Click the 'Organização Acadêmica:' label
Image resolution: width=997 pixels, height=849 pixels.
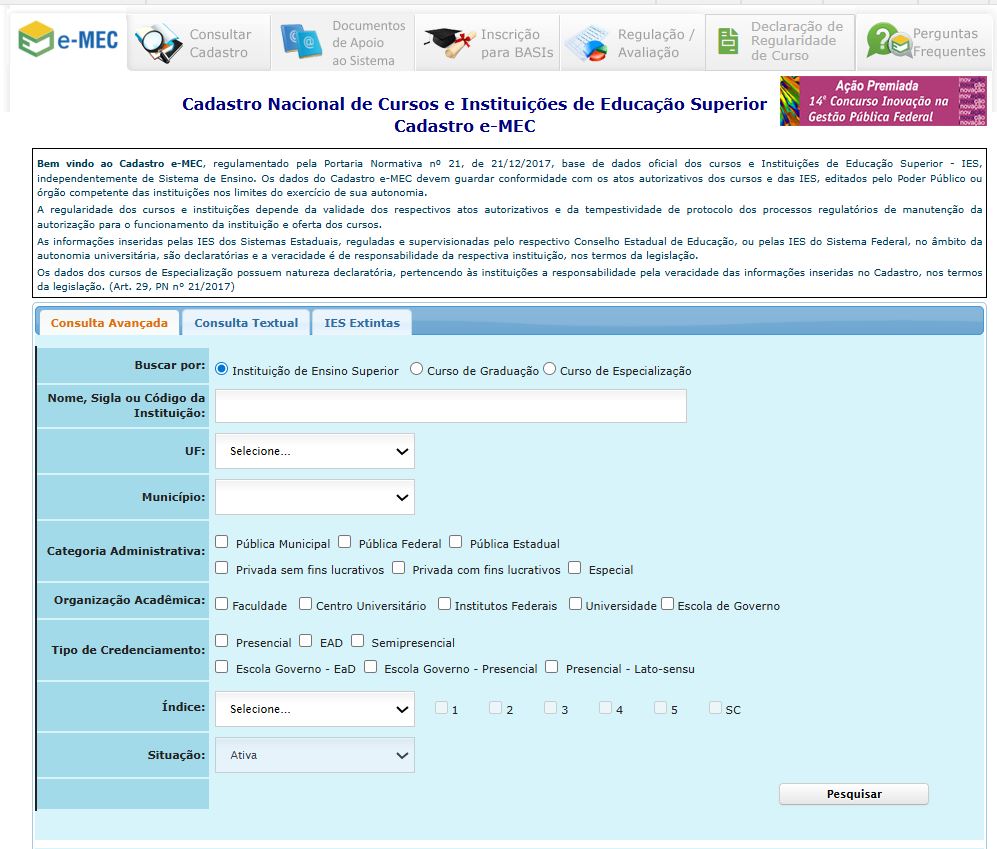point(129,600)
